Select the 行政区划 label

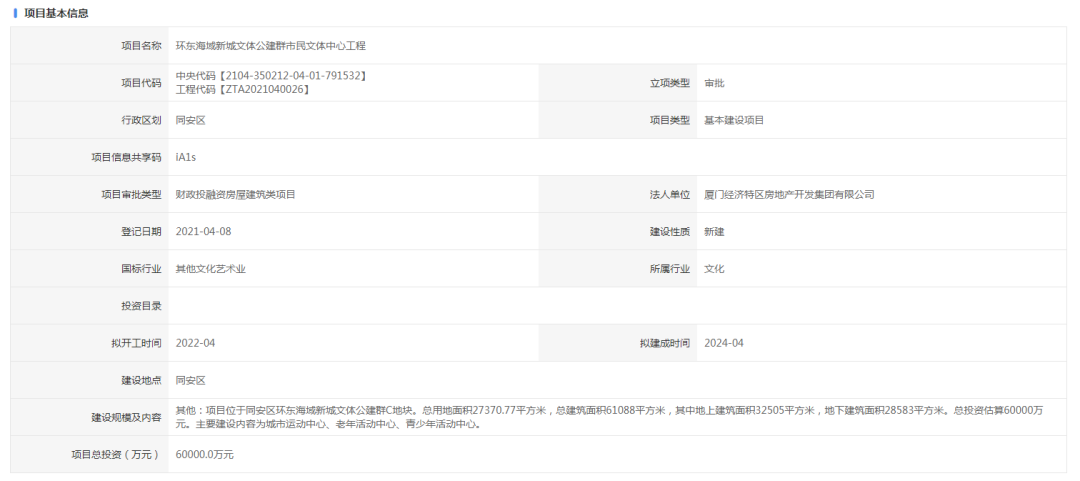pos(141,120)
